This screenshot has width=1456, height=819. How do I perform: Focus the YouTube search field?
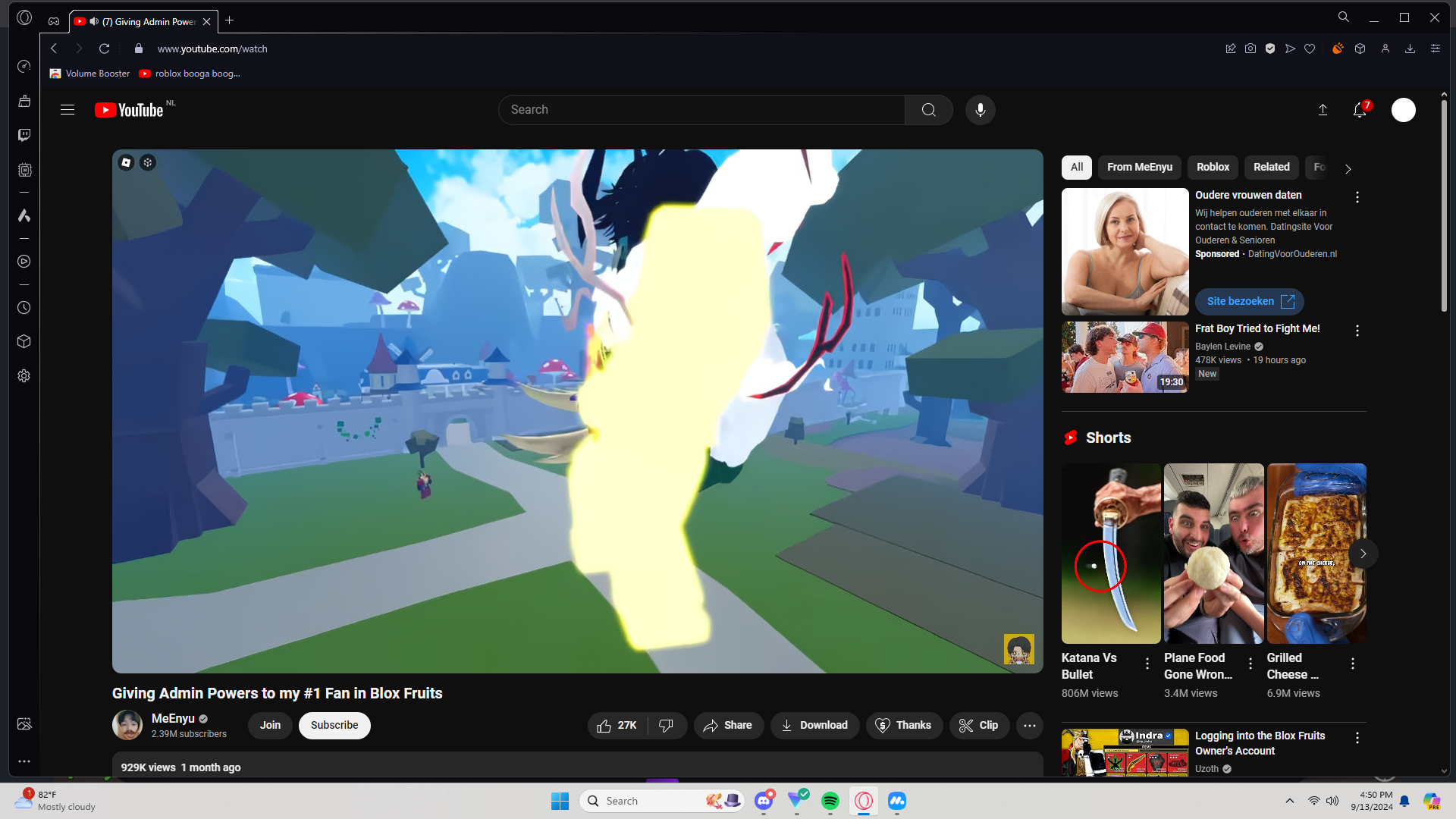click(701, 110)
